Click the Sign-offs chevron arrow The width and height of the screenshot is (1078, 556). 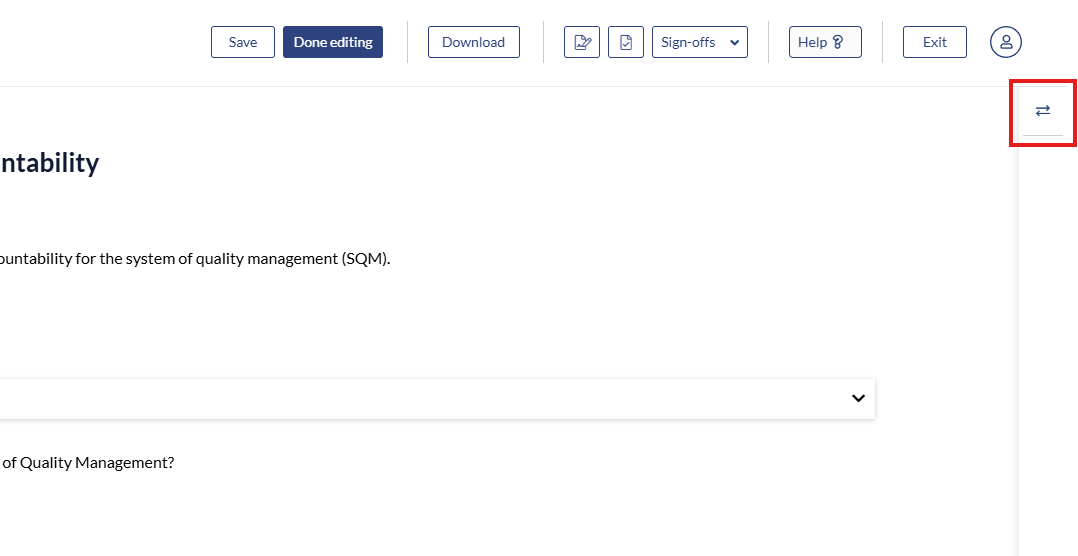734,42
